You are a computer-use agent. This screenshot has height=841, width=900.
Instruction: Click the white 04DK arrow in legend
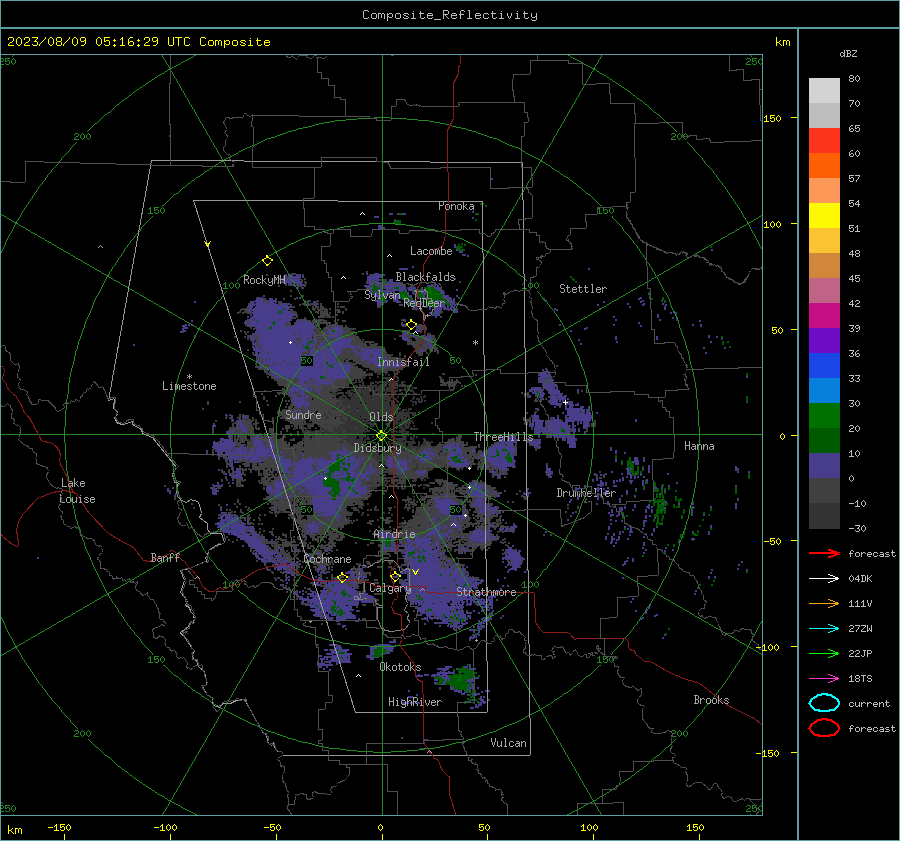coord(824,578)
